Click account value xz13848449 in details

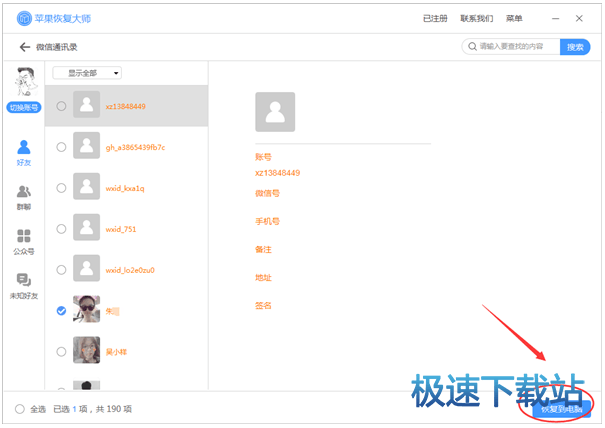[x=278, y=173]
